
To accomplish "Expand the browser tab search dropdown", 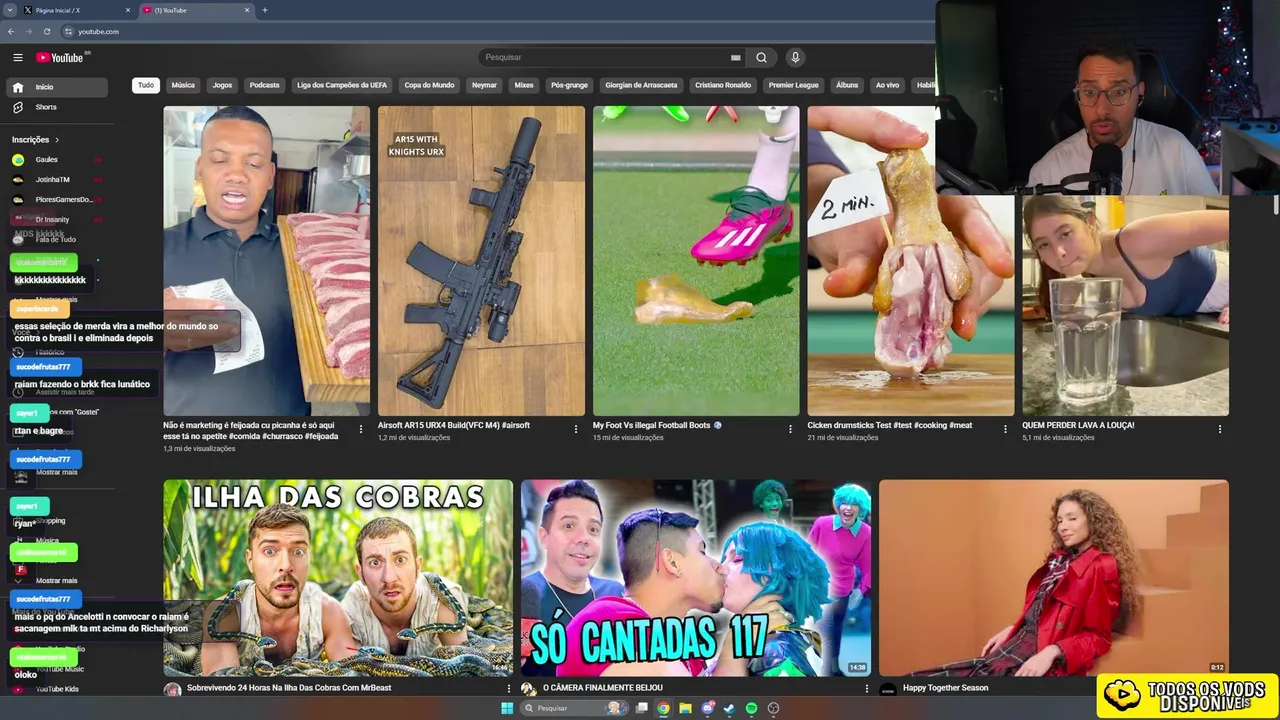I will pos(11,10).
